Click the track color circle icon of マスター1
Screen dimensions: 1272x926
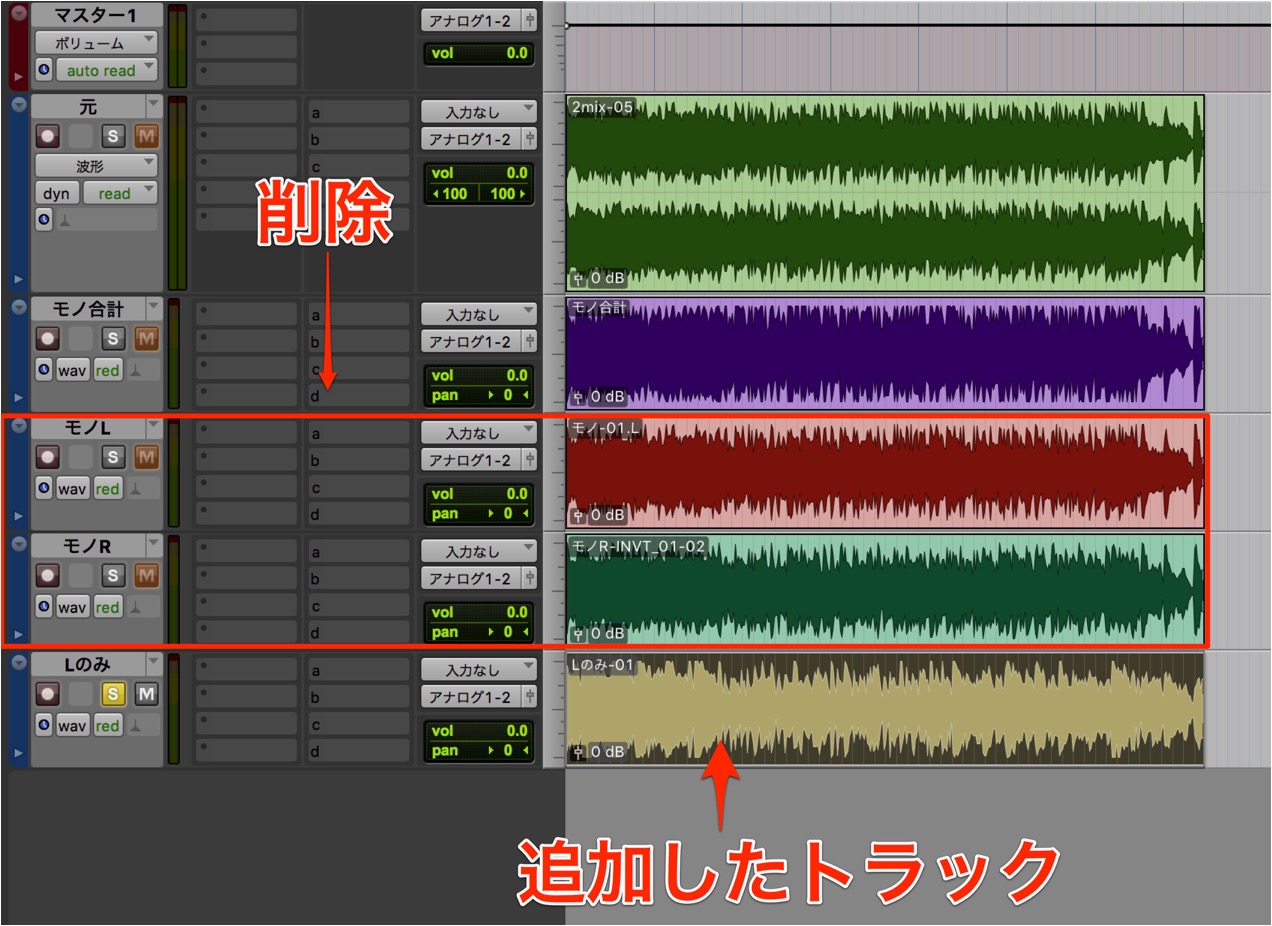18,13
